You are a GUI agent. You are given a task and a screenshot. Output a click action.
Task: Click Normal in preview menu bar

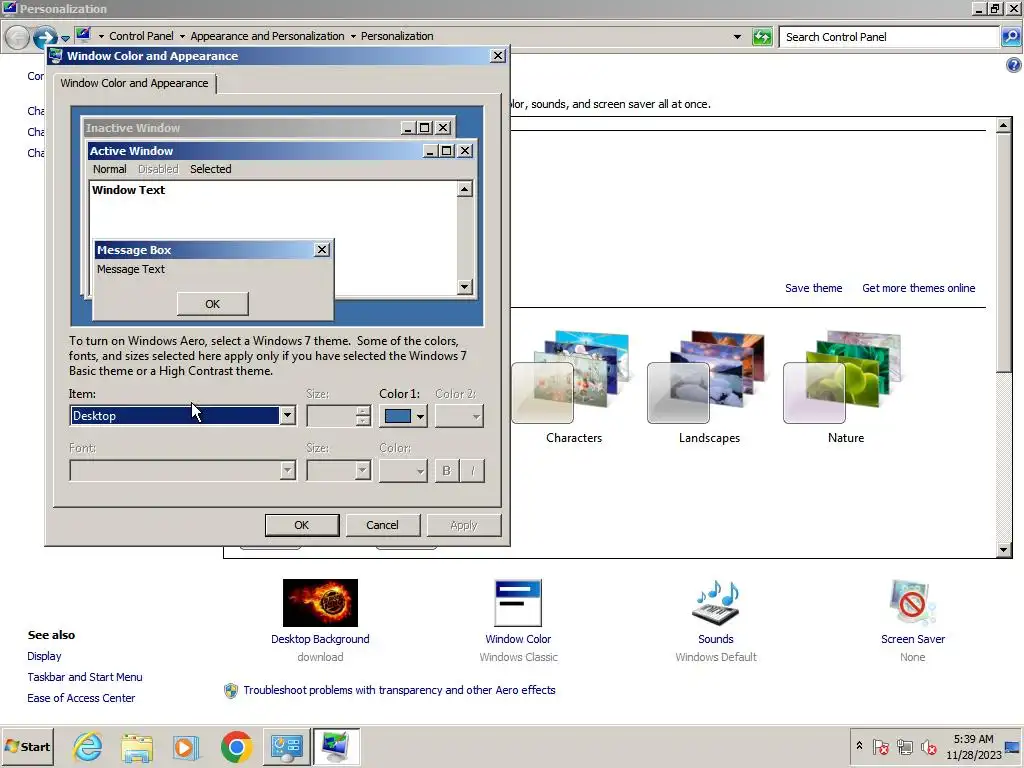click(x=109, y=169)
